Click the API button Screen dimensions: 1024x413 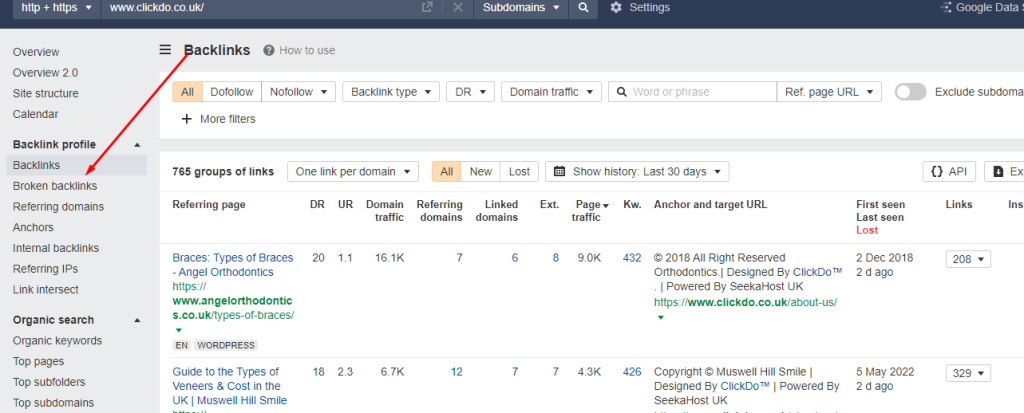tap(949, 172)
